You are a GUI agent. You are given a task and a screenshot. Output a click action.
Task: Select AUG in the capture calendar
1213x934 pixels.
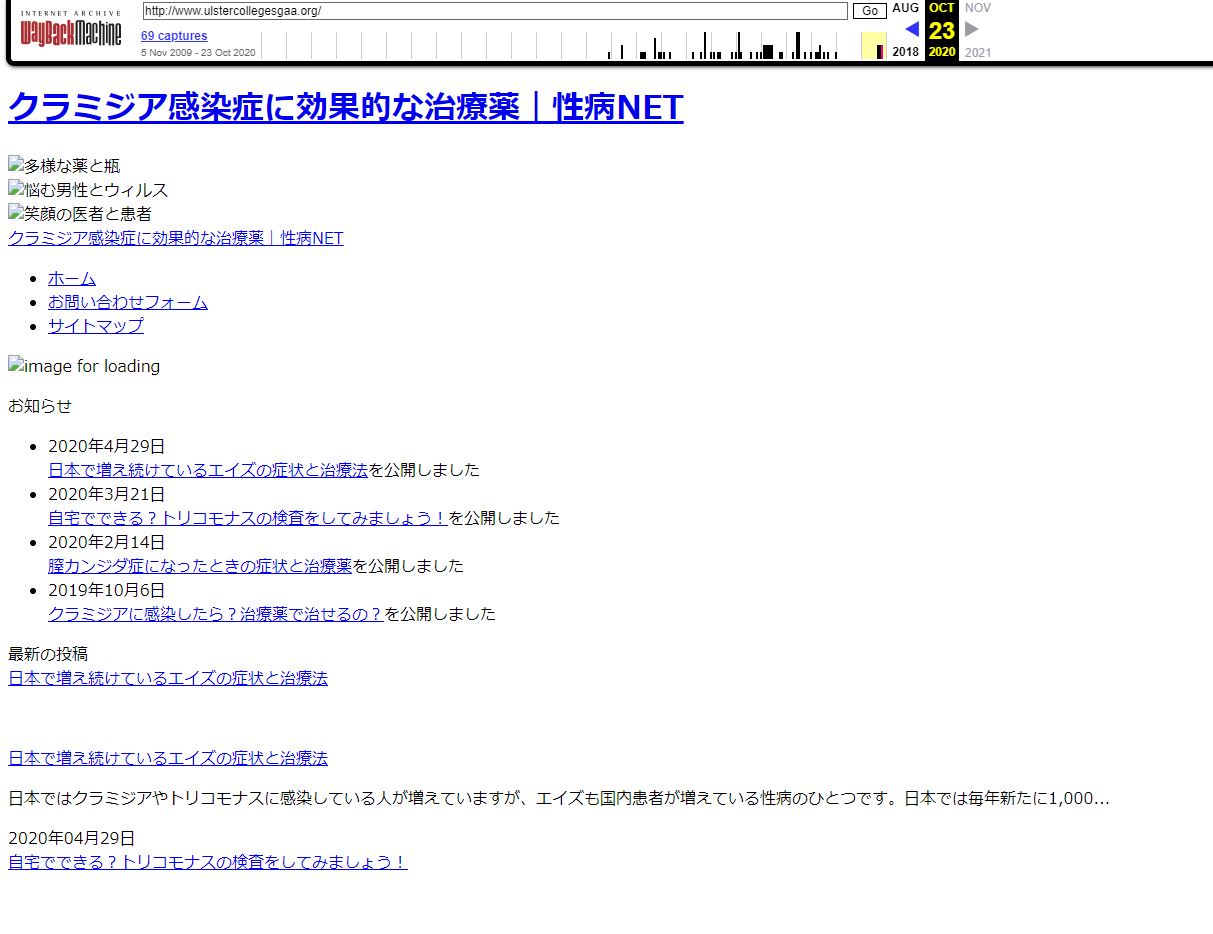(x=905, y=8)
